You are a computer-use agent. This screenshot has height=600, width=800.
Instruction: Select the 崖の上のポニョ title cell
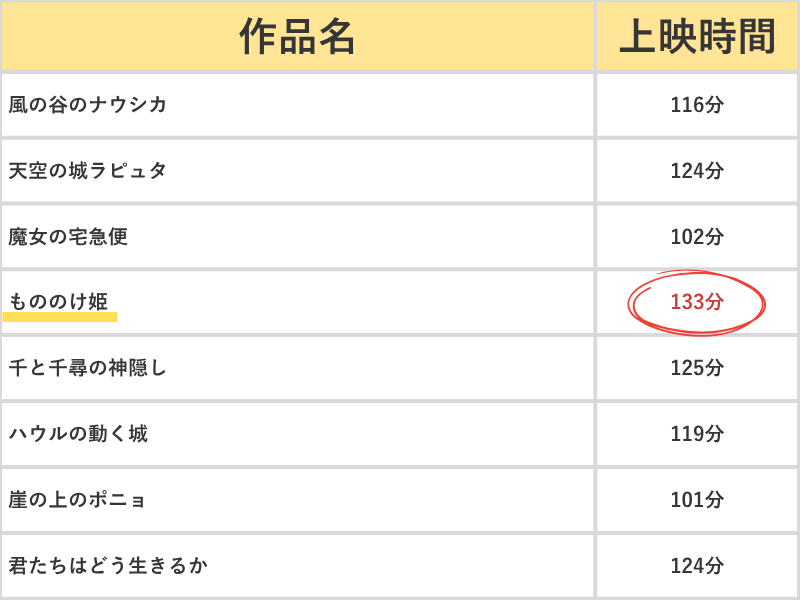coord(297,499)
